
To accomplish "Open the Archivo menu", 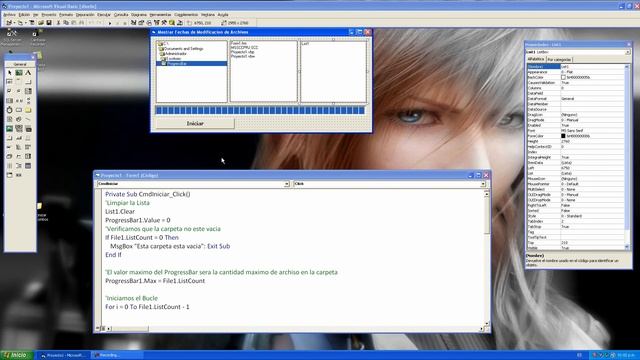I will tap(9, 15).
